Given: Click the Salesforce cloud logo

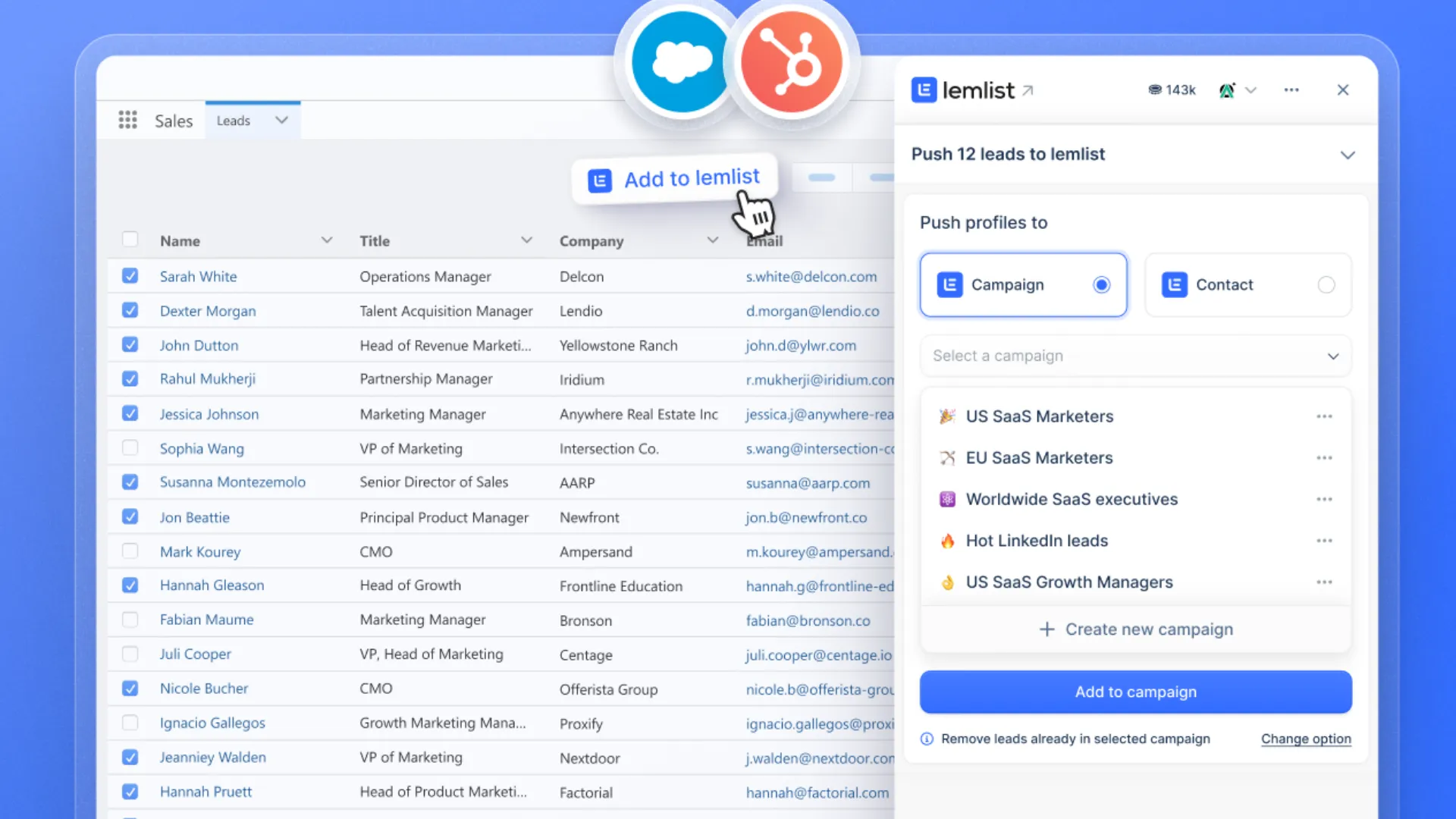Looking at the screenshot, I should (681, 62).
